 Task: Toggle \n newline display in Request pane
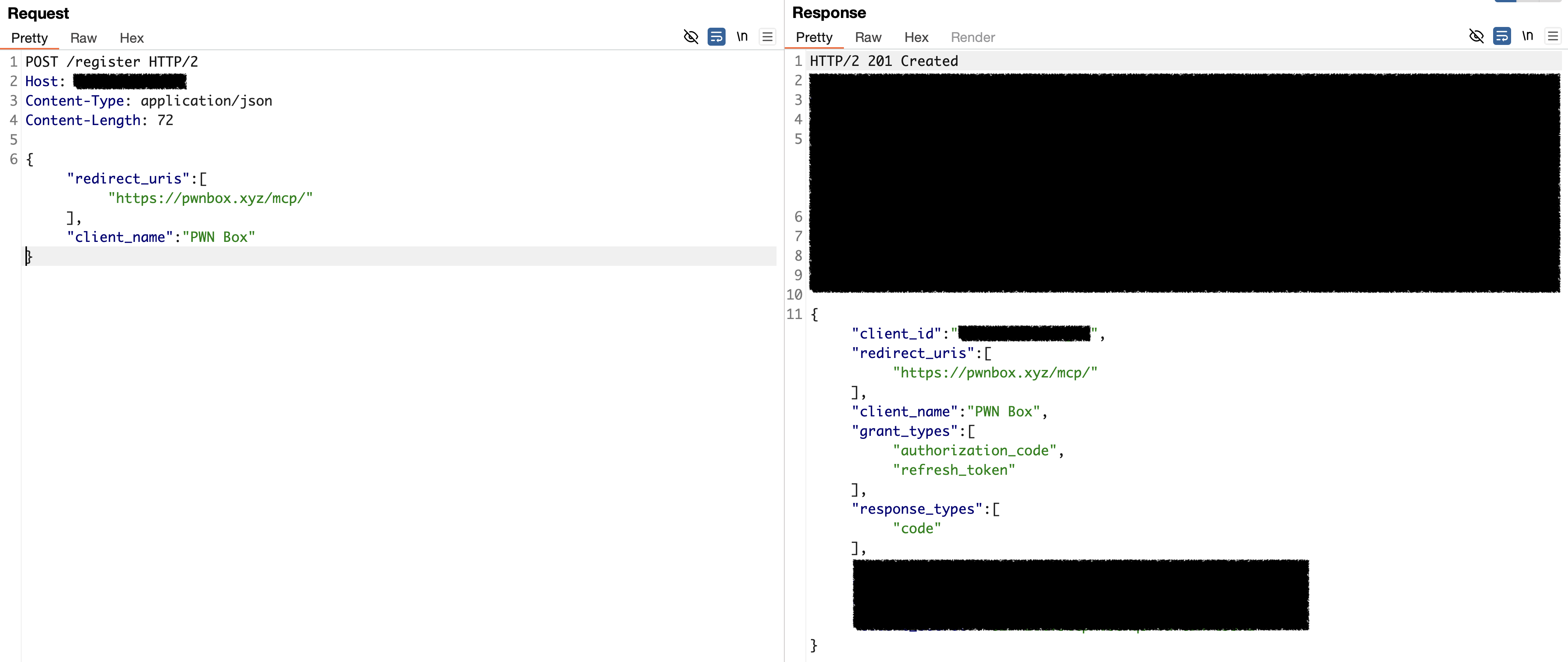(x=742, y=37)
